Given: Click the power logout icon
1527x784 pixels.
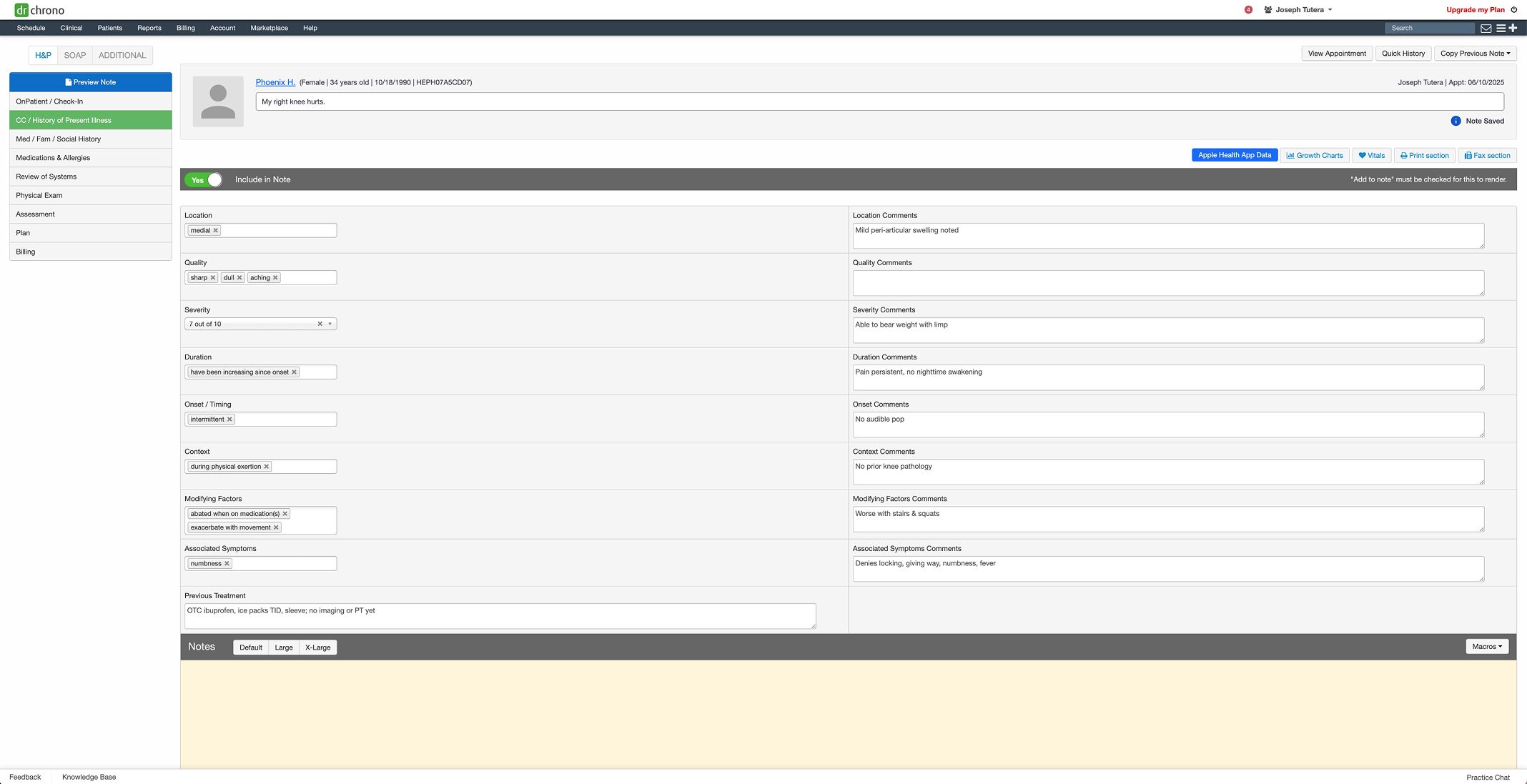Looking at the screenshot, I should pyautogui.click(x=1514, y=10).
